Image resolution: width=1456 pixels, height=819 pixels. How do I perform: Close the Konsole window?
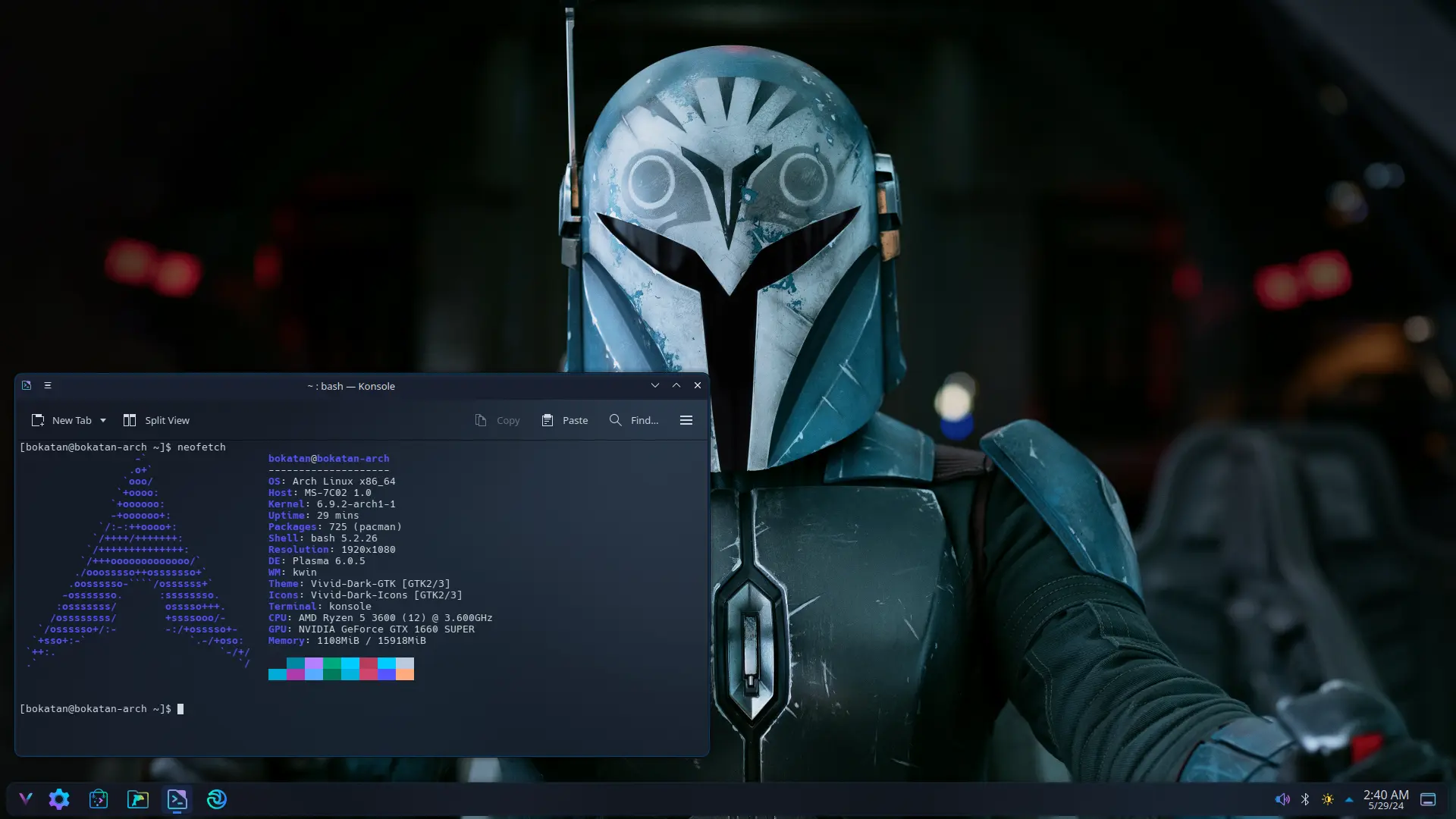698,385
